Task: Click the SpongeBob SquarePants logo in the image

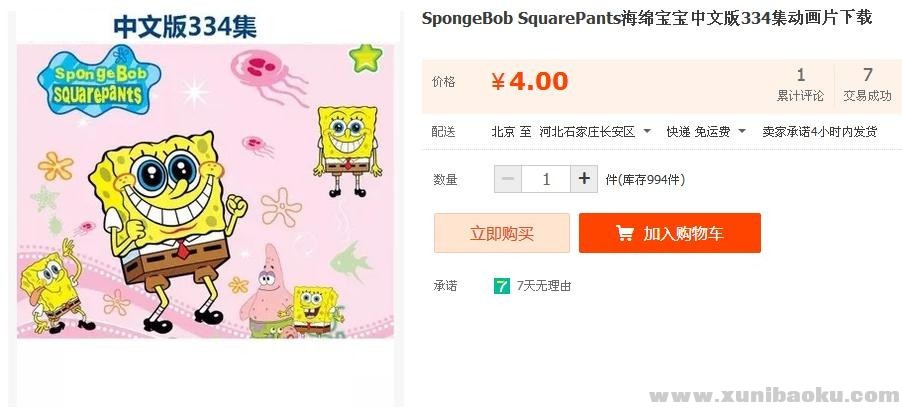Action: click(x=91, y=82)
